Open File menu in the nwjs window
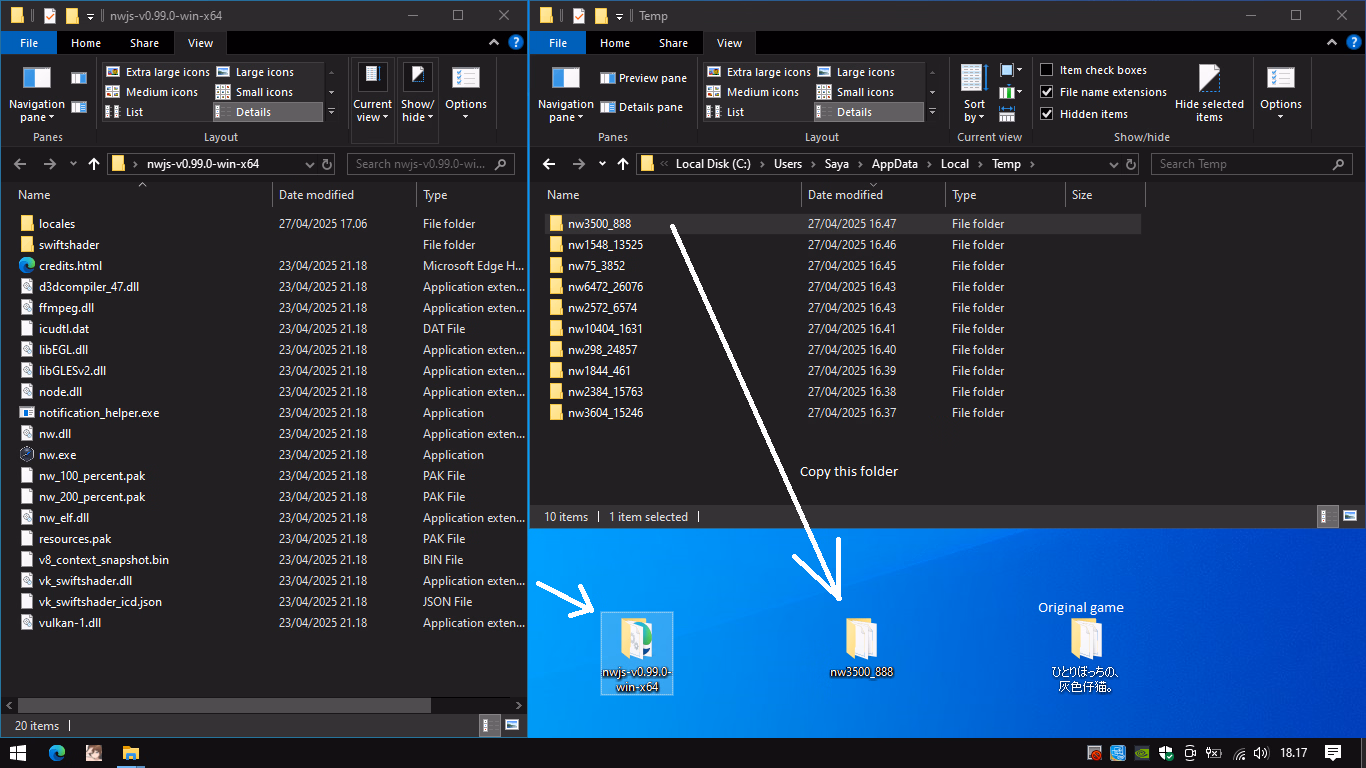The width and height of the screenshot is (1366, 768). point(29,43)
